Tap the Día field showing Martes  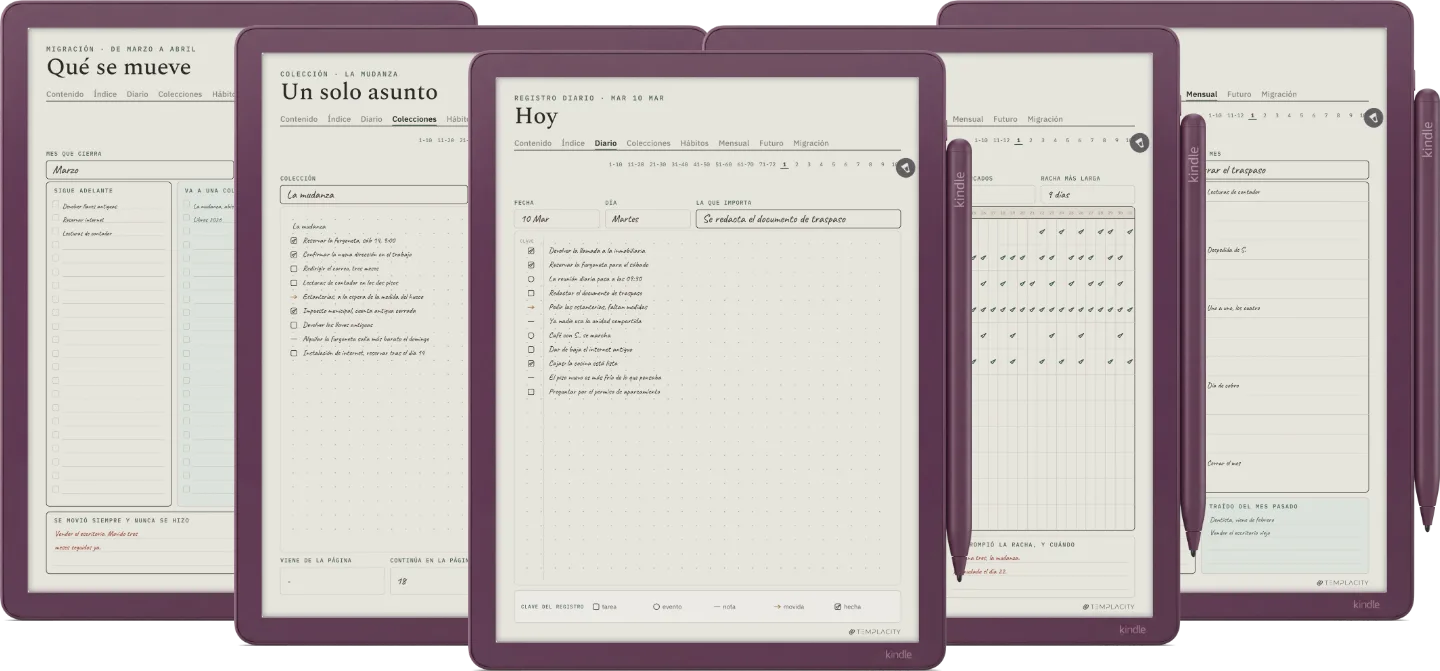tap(648, 219)
